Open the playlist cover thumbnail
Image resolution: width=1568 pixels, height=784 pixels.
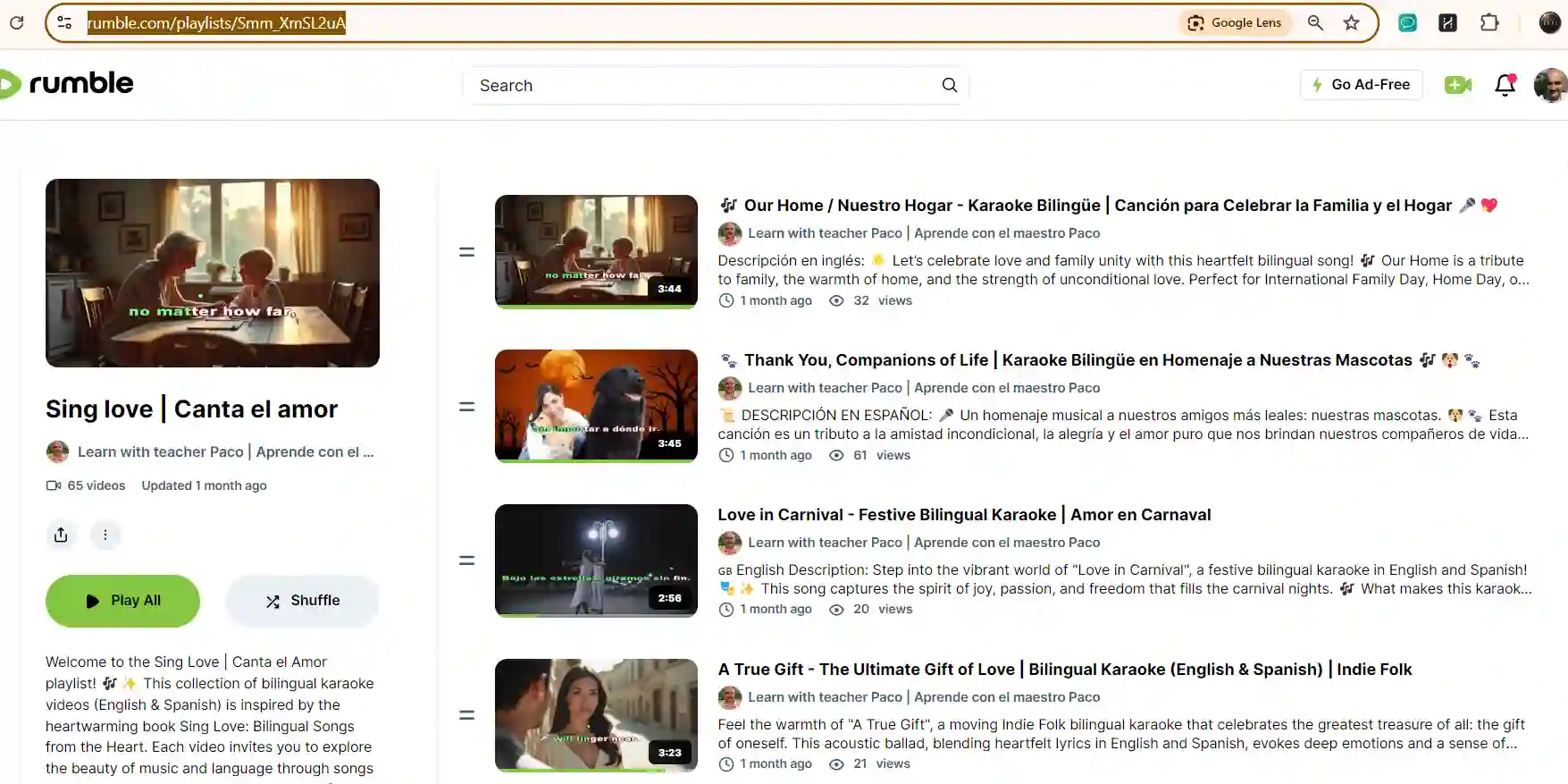point(213,273)
